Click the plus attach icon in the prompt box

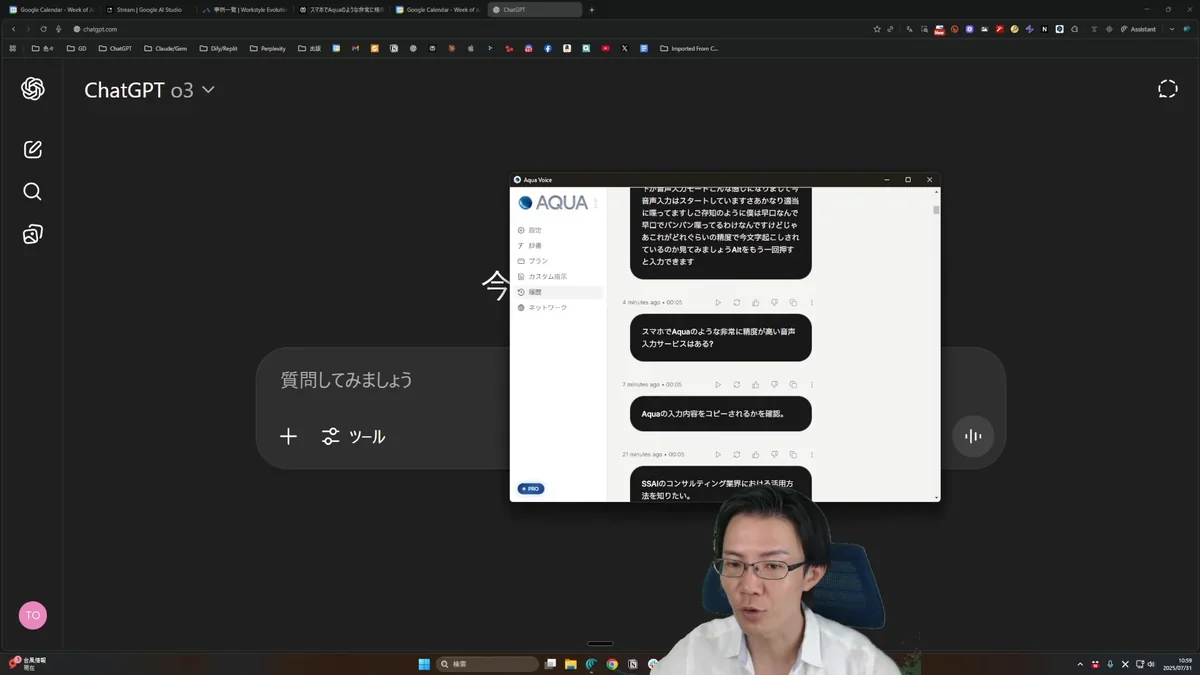288,436
